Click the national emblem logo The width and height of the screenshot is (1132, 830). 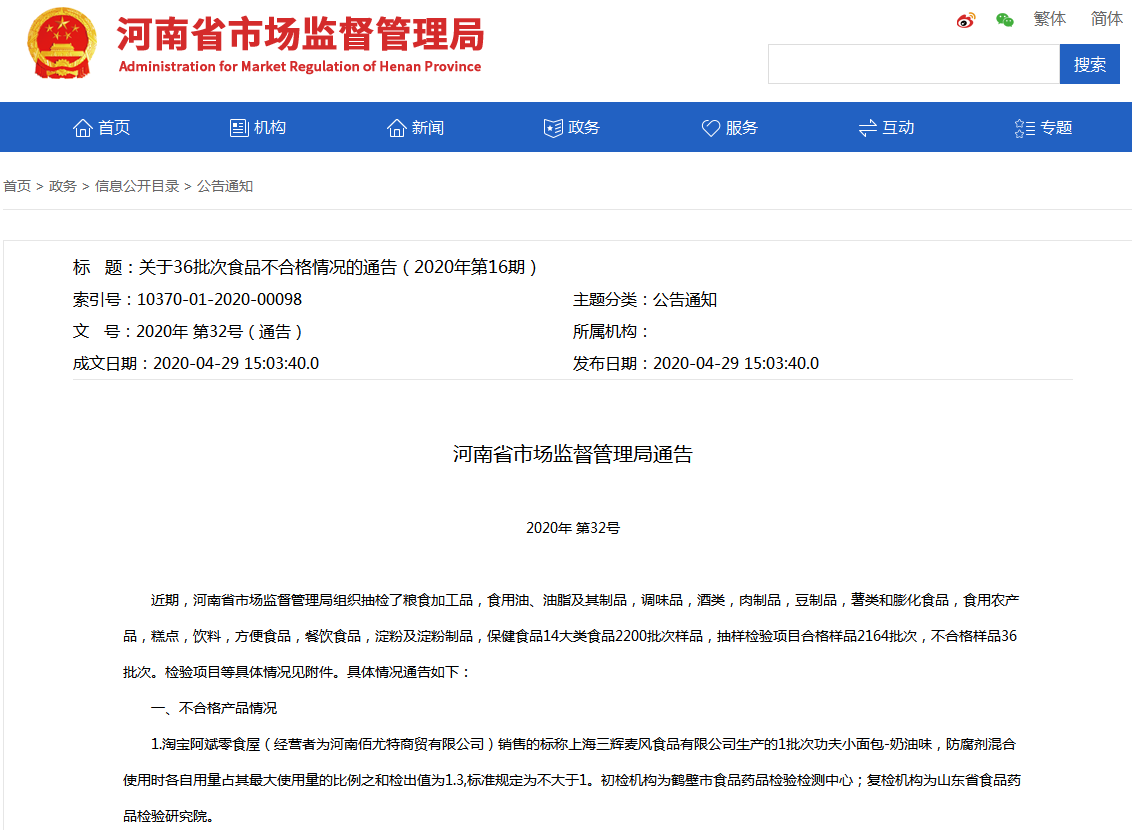click(x=59, y=42)
